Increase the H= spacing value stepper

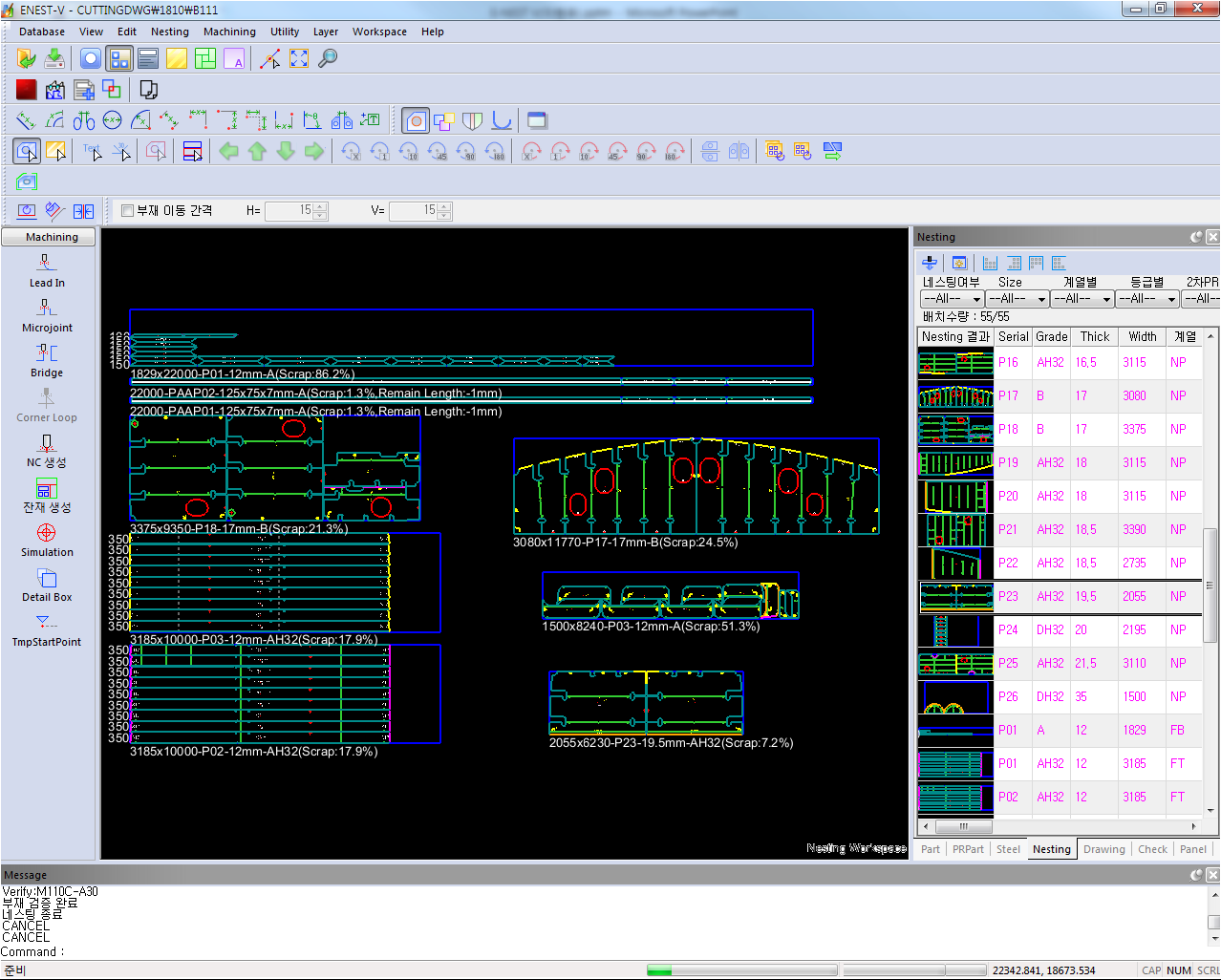[x=321, y=206]
